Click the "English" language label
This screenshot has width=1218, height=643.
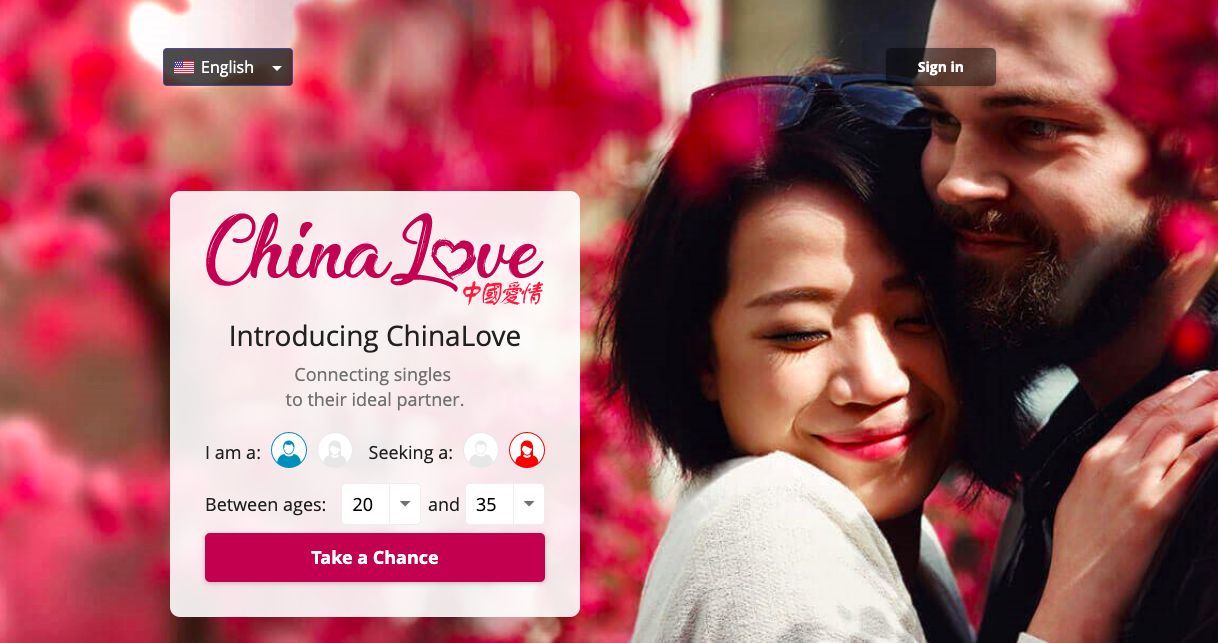click(x=227, y=67)
